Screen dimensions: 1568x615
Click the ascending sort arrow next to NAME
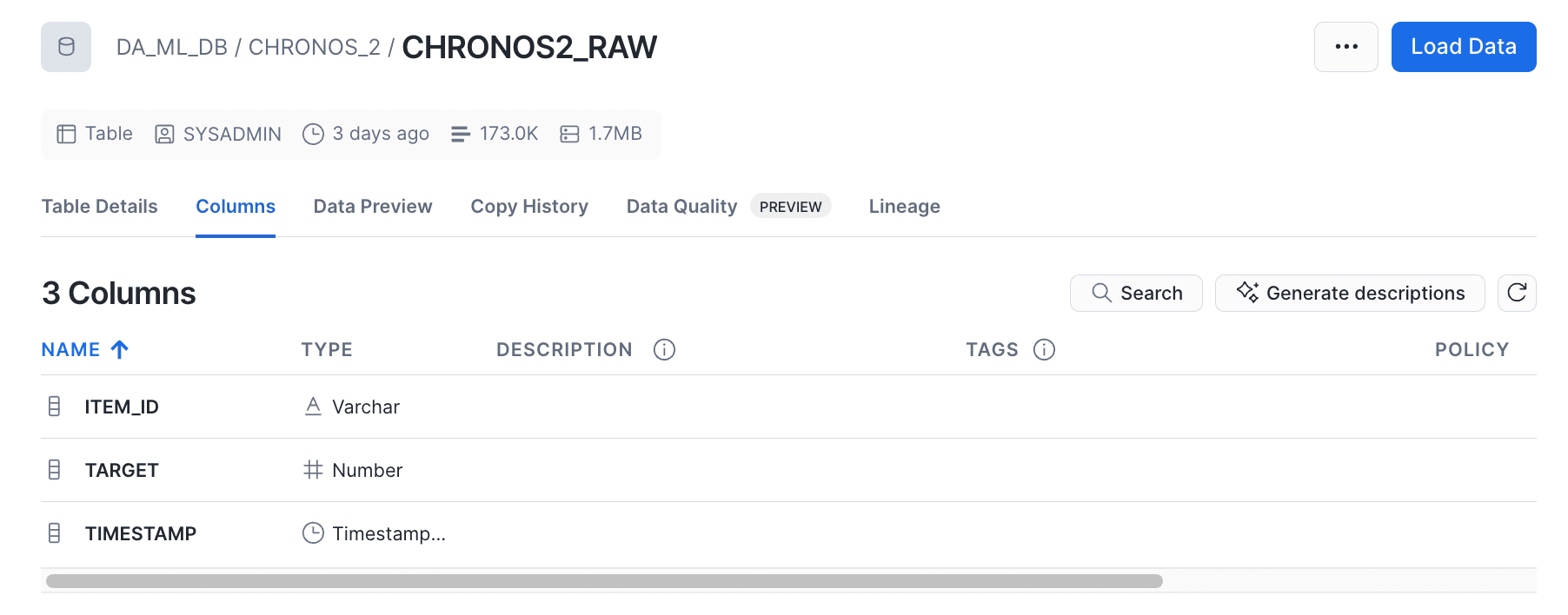[120, 350]
